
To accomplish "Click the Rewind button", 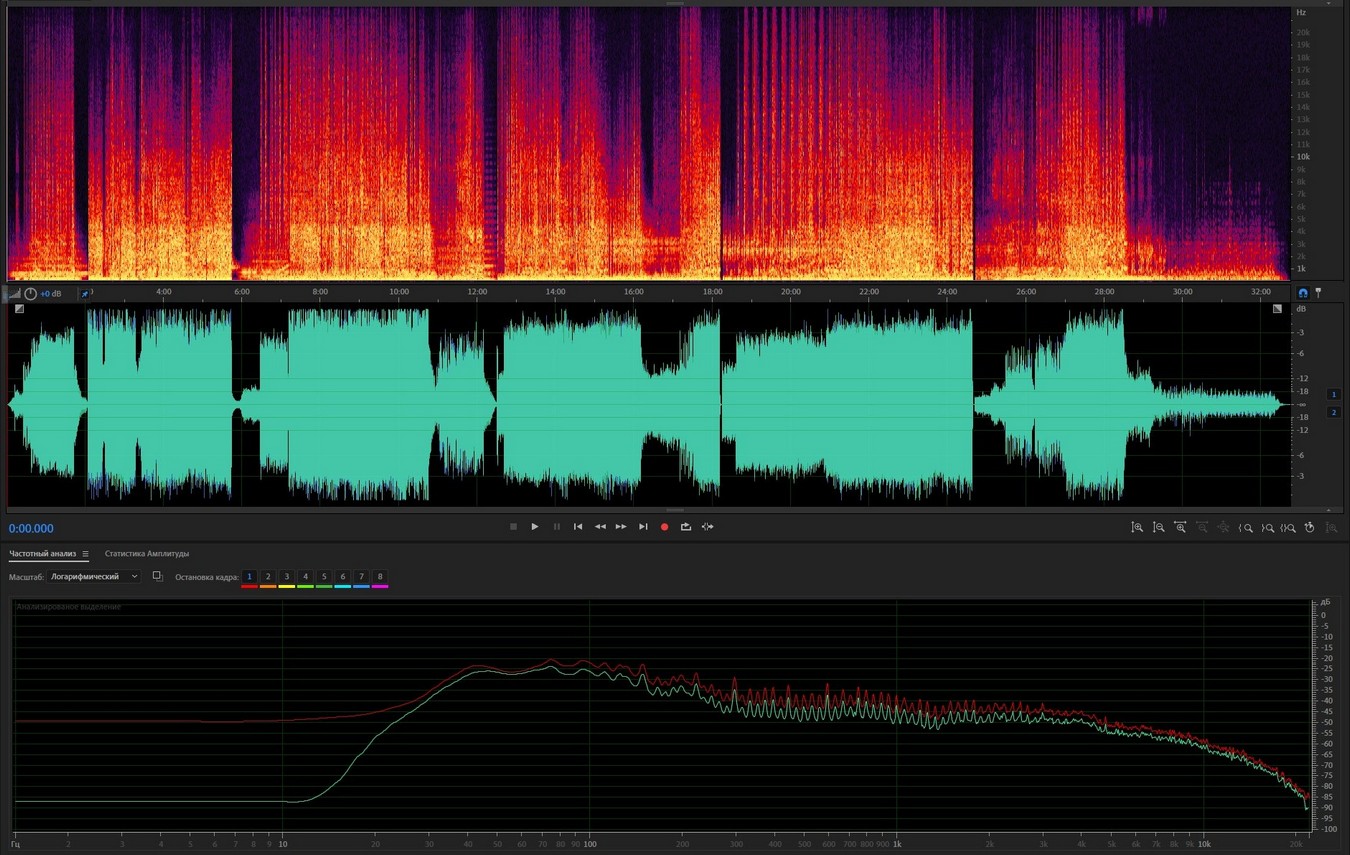I will 600,527.
